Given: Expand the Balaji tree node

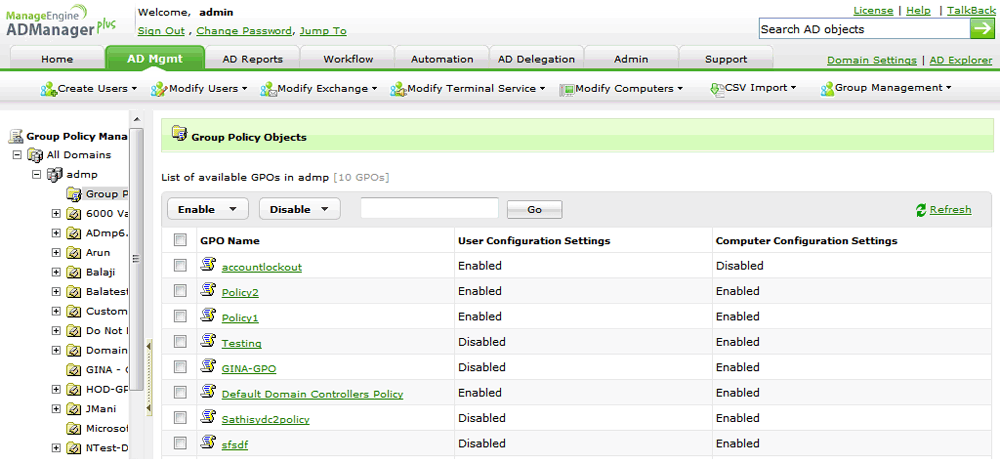Looking at the screenshot, I should (x=56, y=272).
